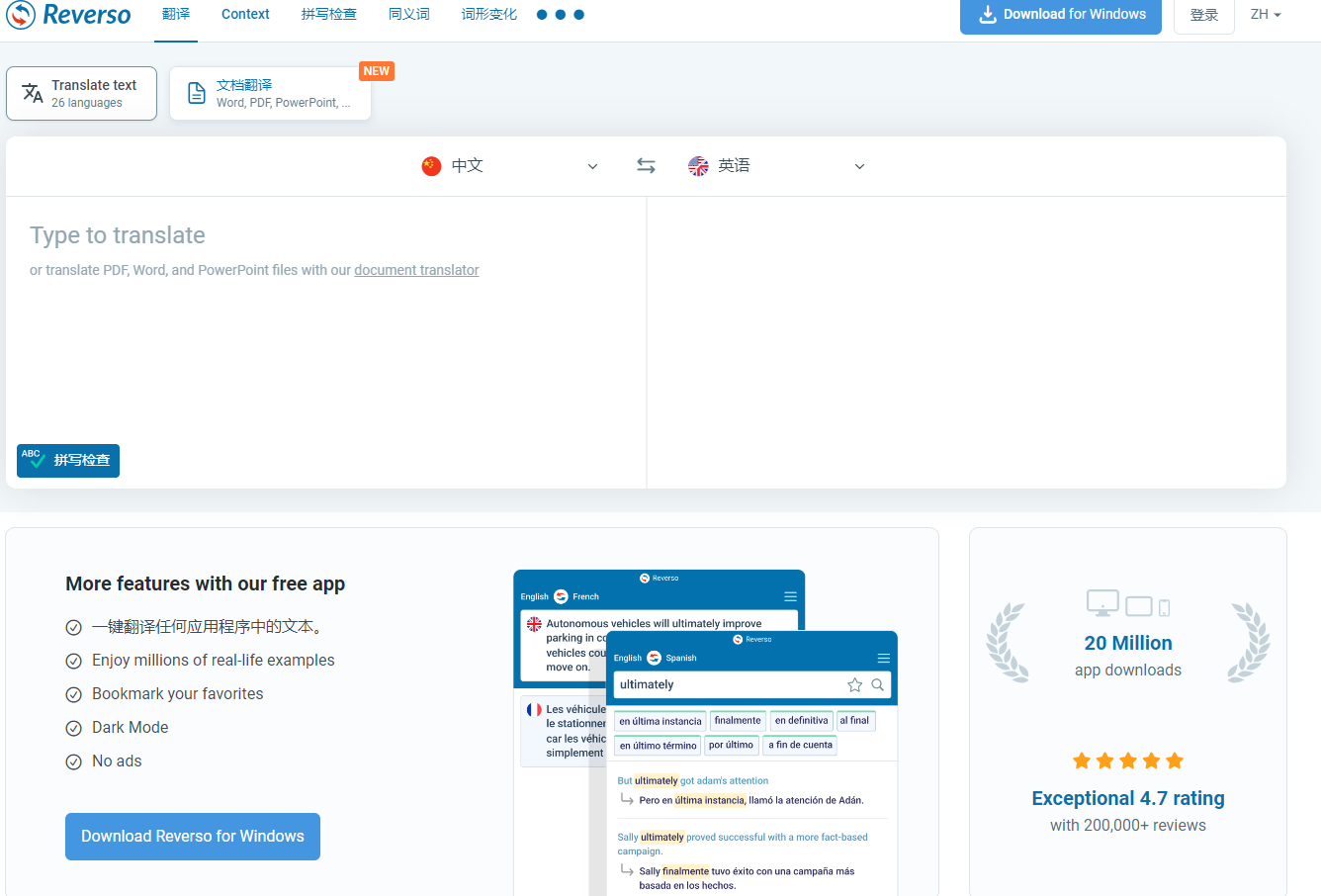Go to the 词形变化 tab

point(488,15)
